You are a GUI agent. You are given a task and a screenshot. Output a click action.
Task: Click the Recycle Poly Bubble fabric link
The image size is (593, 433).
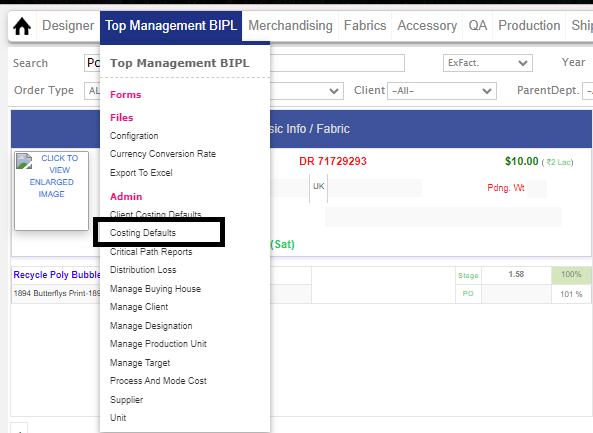pos(57,275)
